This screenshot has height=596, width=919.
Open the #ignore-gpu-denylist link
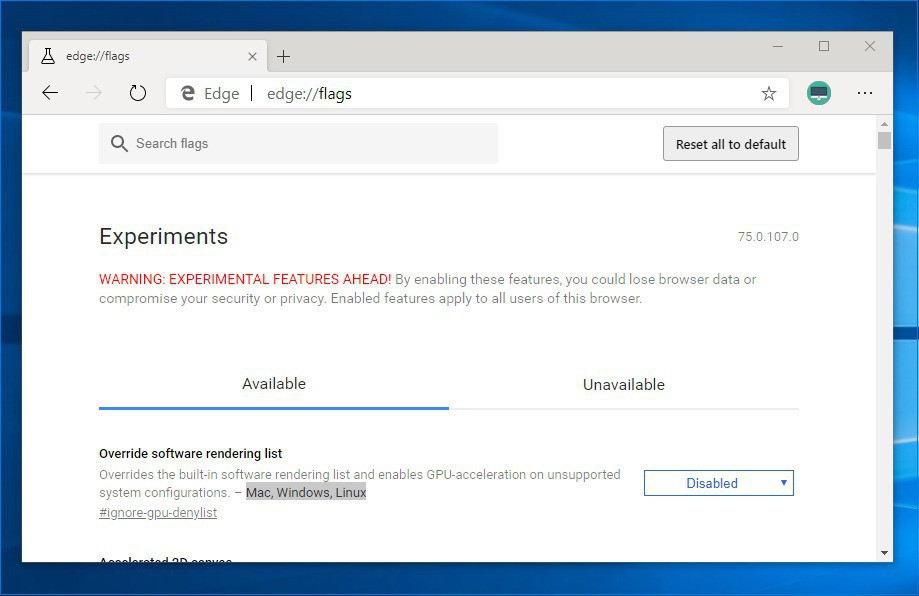tap(158, 513)
